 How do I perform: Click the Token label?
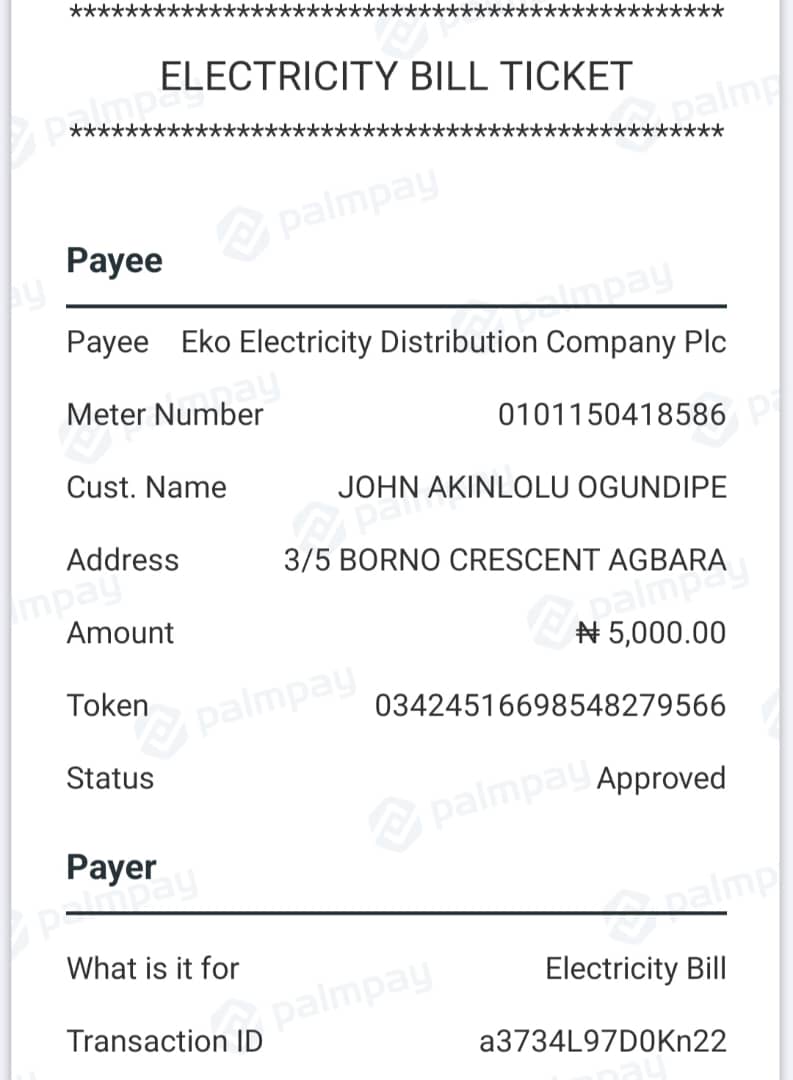pos(107,706)
